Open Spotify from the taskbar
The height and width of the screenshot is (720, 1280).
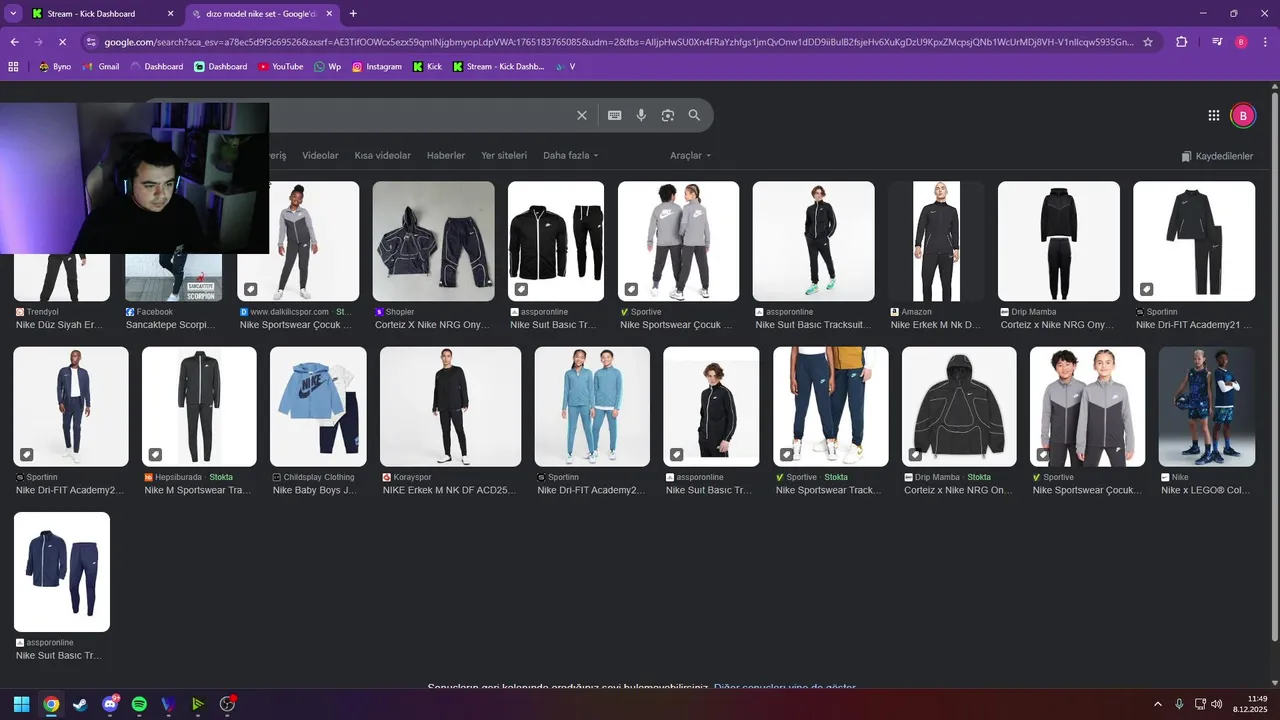pyautogui.click(x=139, y=704)
